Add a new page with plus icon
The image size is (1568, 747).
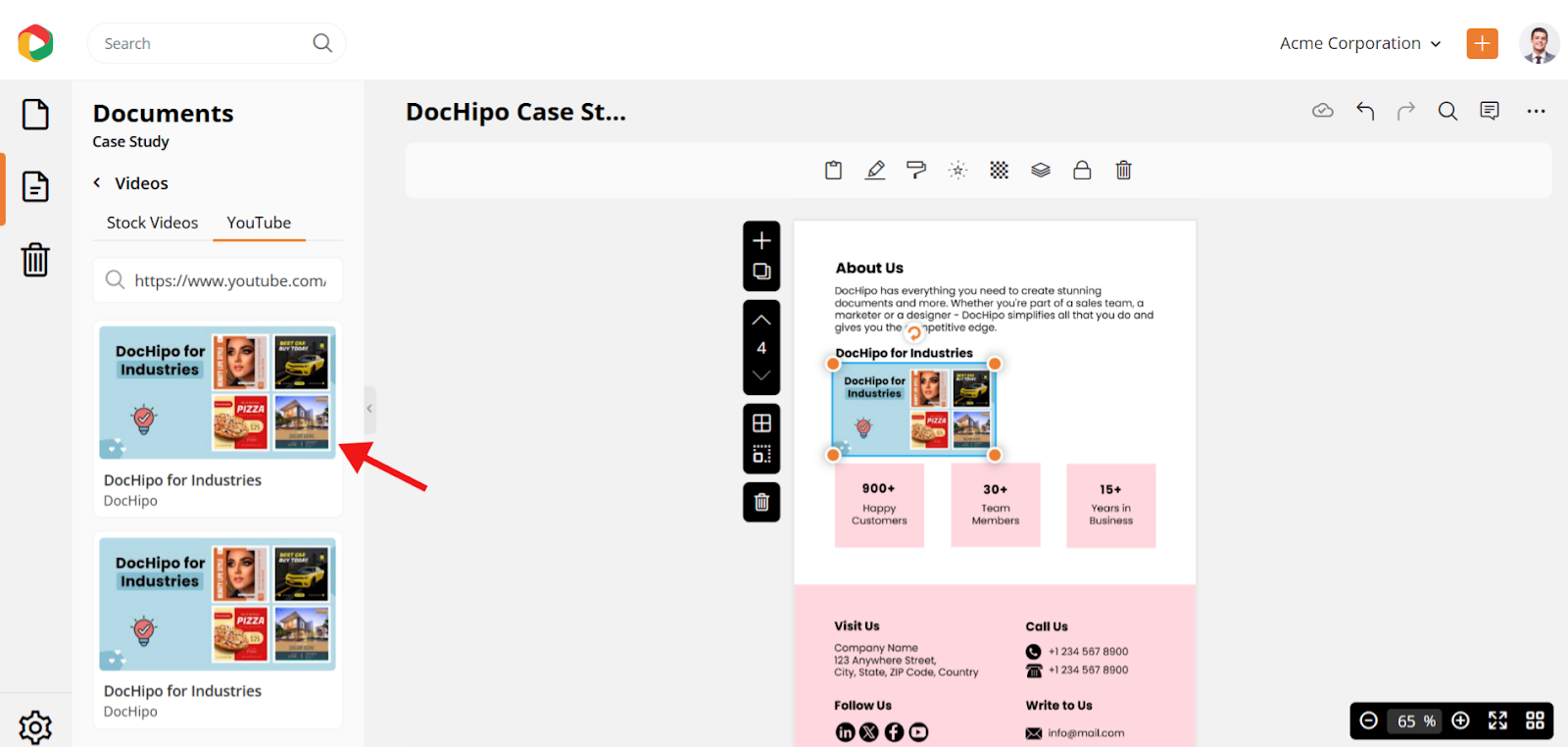click(761, 240)
